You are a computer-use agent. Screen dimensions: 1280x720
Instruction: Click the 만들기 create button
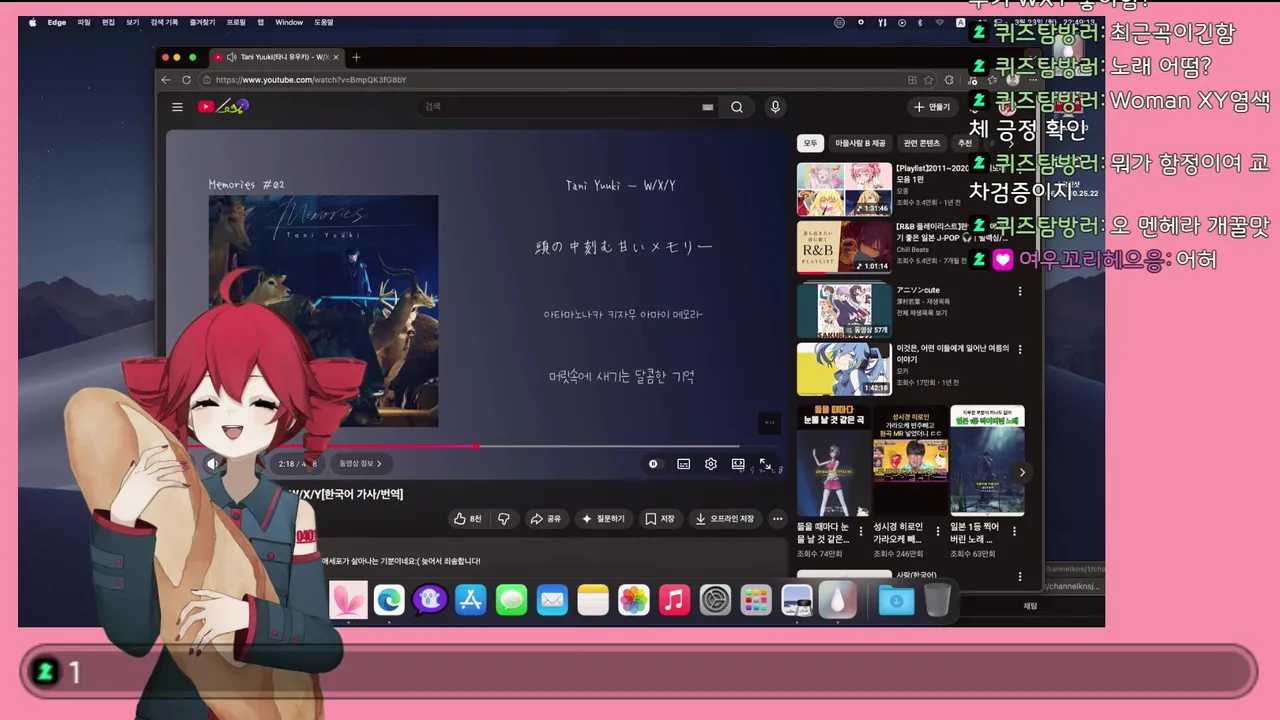(x=932, y=107)
